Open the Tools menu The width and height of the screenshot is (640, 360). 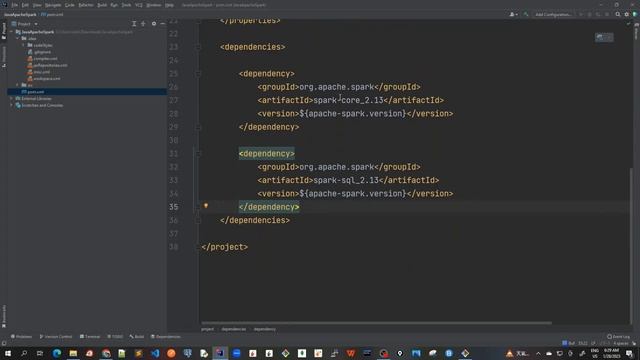tap(126, 5)
